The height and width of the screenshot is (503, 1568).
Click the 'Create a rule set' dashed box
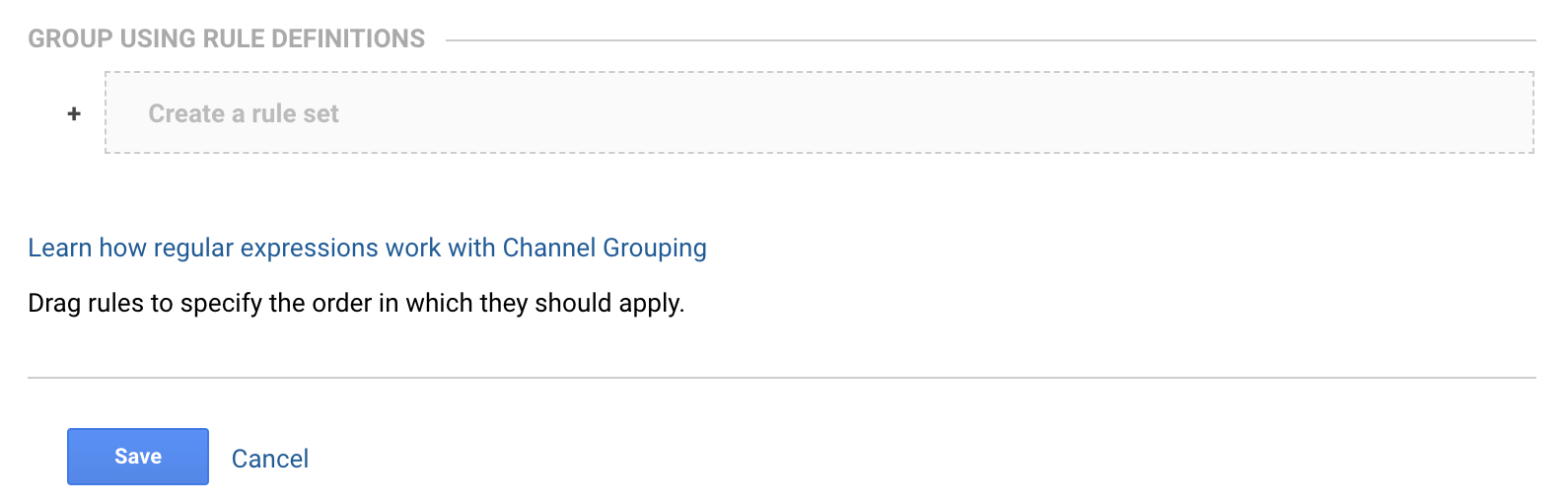820,112
